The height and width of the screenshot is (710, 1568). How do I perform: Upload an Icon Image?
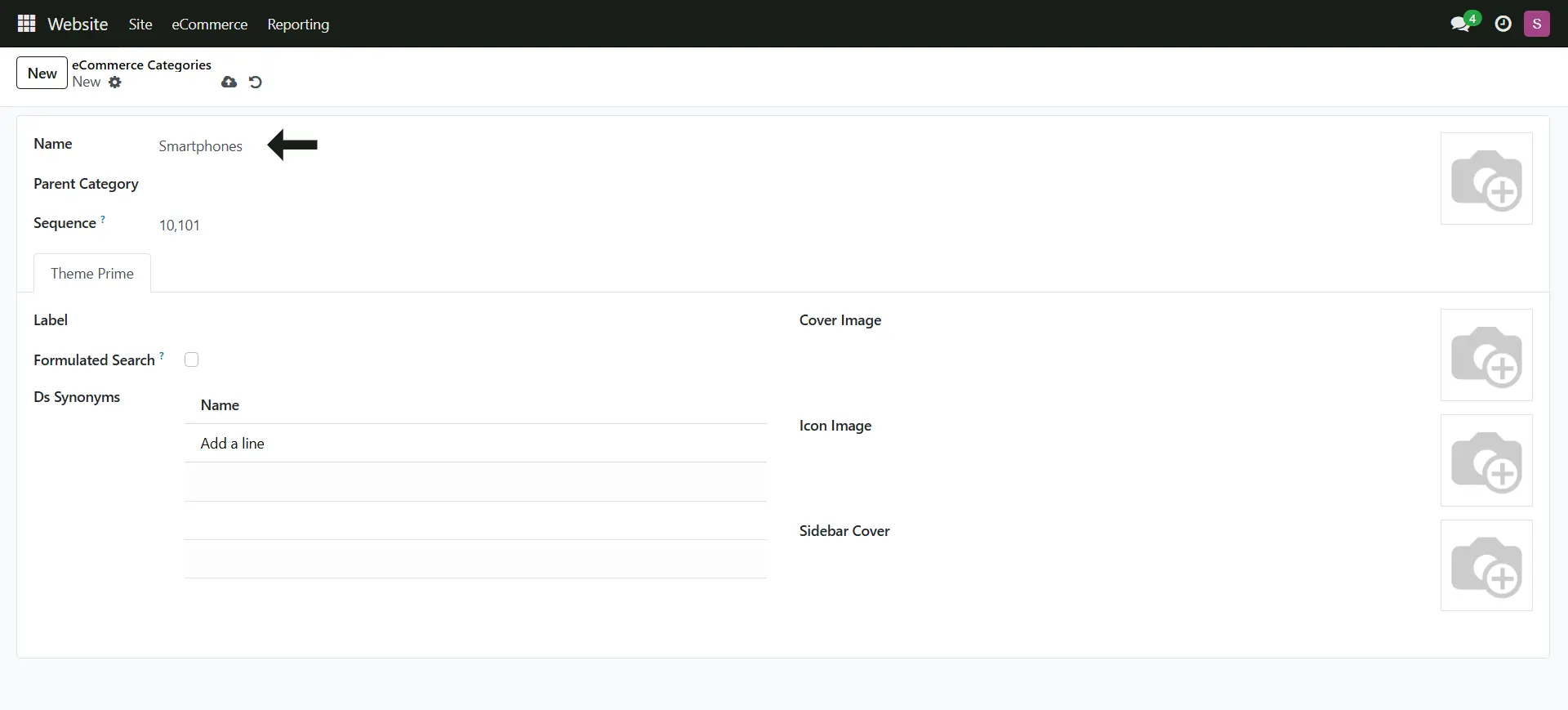[1486, 460]
